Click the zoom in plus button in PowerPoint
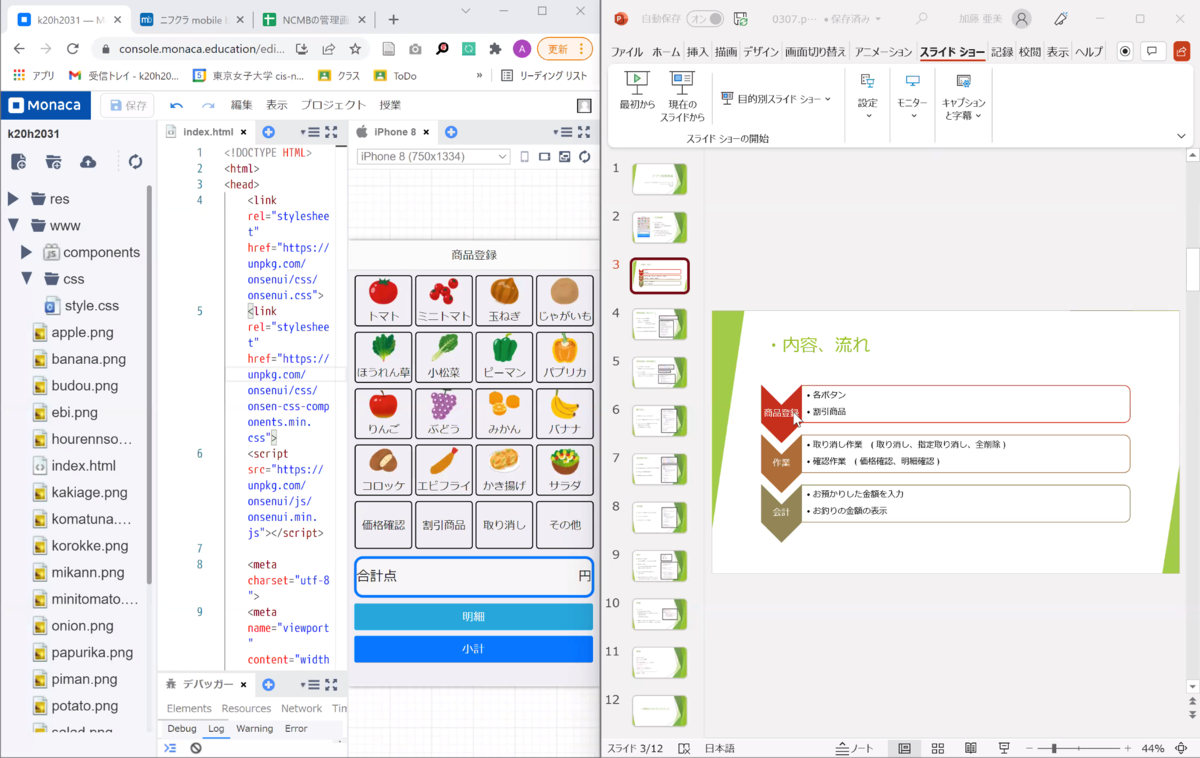This screenshot has width=1200, height=758. click(x=1128, y=748)
